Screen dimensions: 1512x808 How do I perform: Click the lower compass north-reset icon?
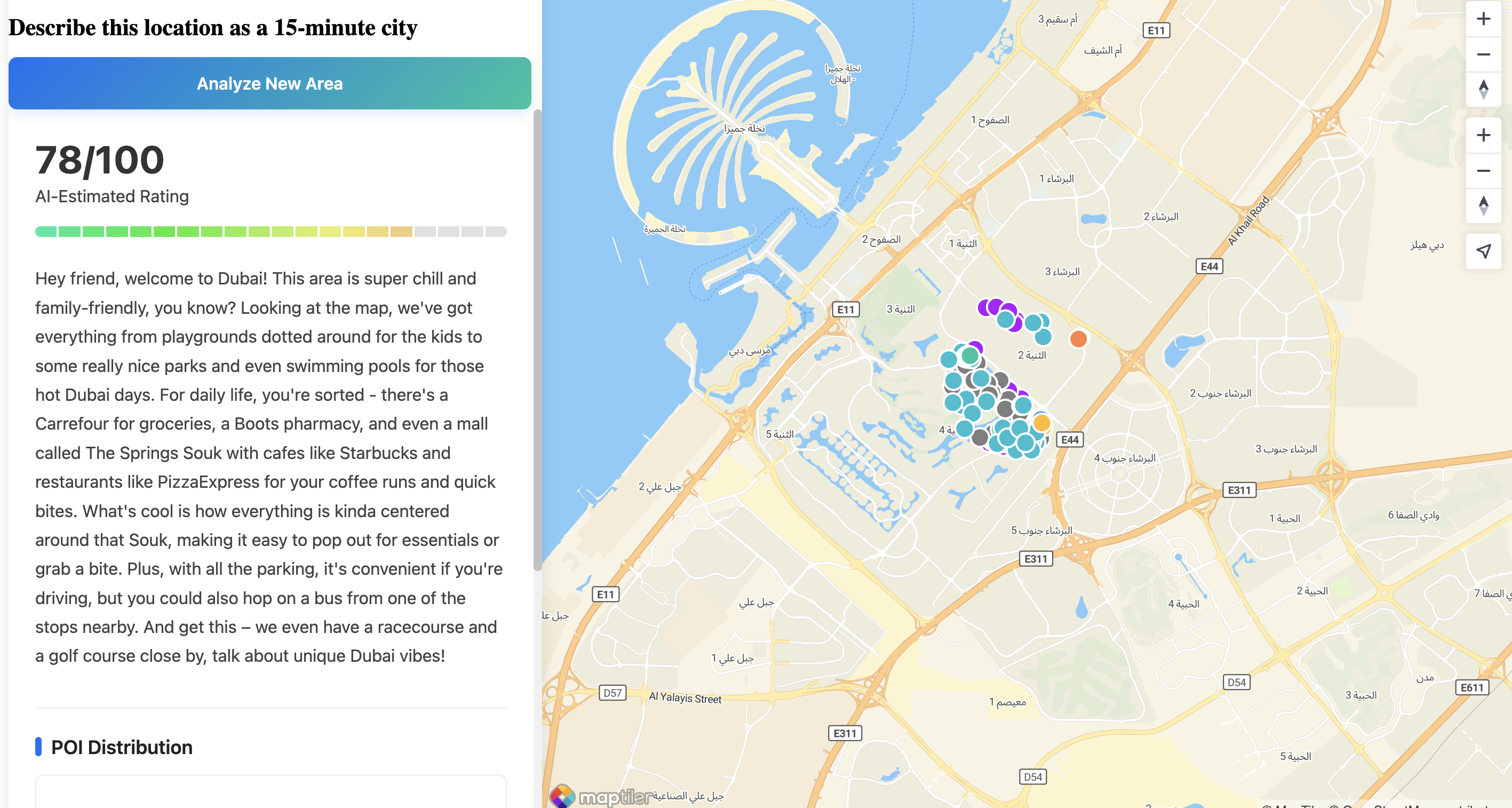pyautogui.click(x=1483, y=205)
